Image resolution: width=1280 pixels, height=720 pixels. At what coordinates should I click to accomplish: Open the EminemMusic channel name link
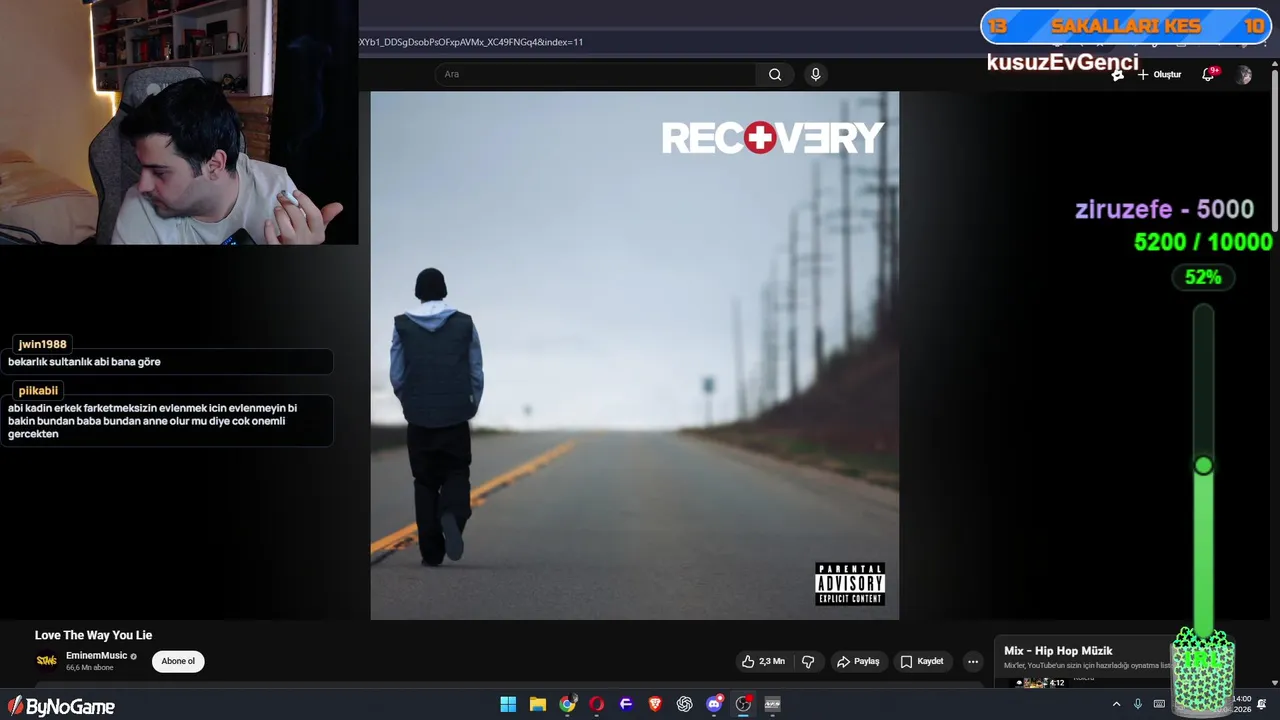coord(97,655)
